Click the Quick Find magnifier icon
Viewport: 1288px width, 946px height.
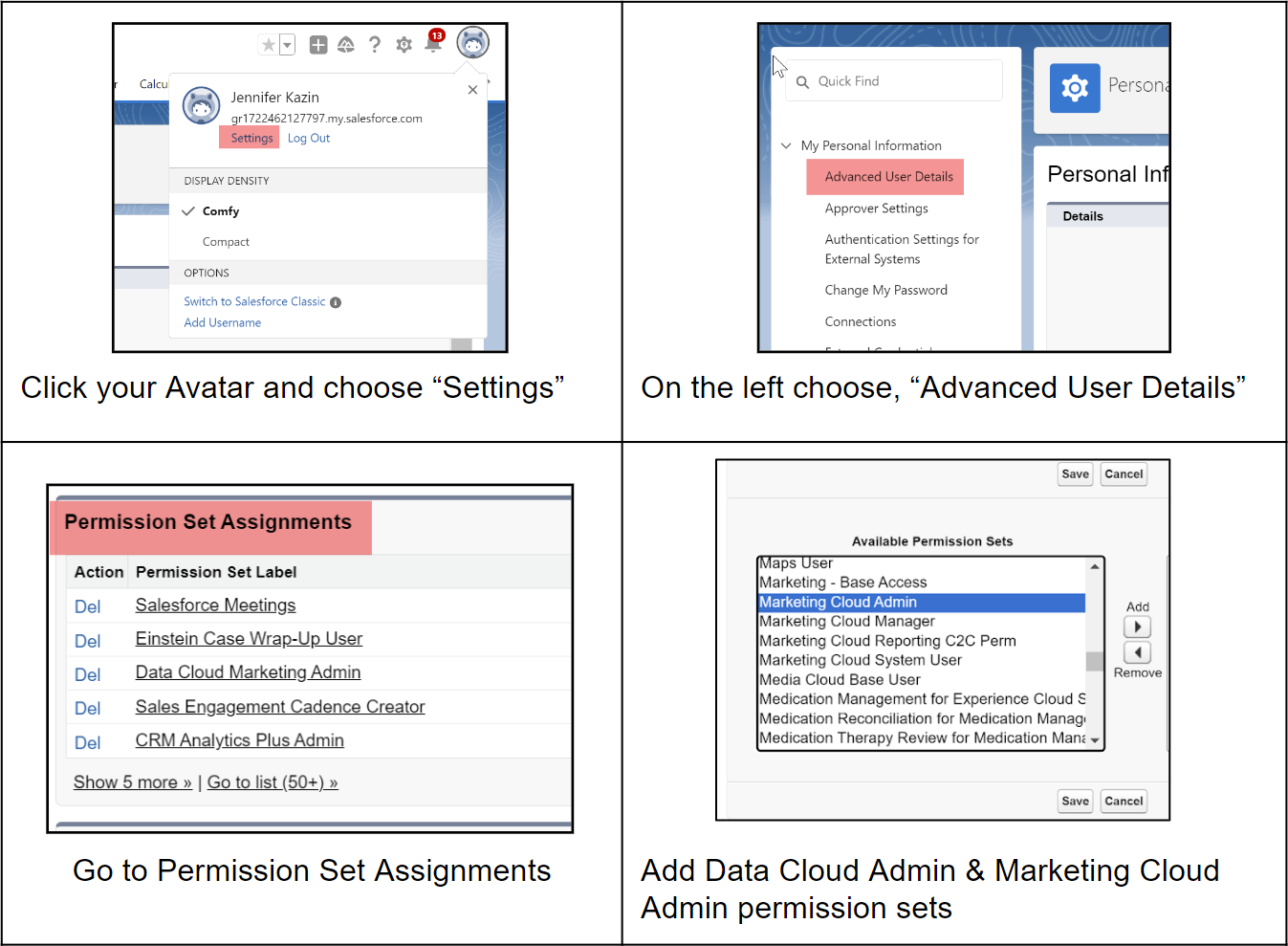coord(802,82)
